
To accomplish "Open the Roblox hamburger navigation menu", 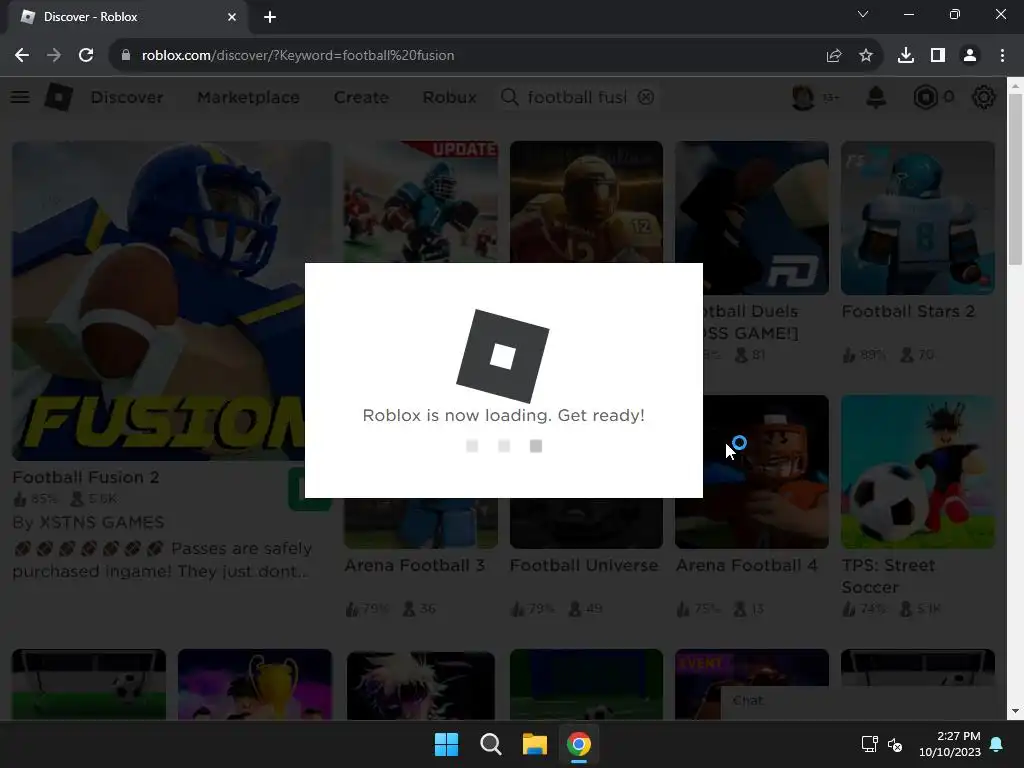I will pos(20,97).
